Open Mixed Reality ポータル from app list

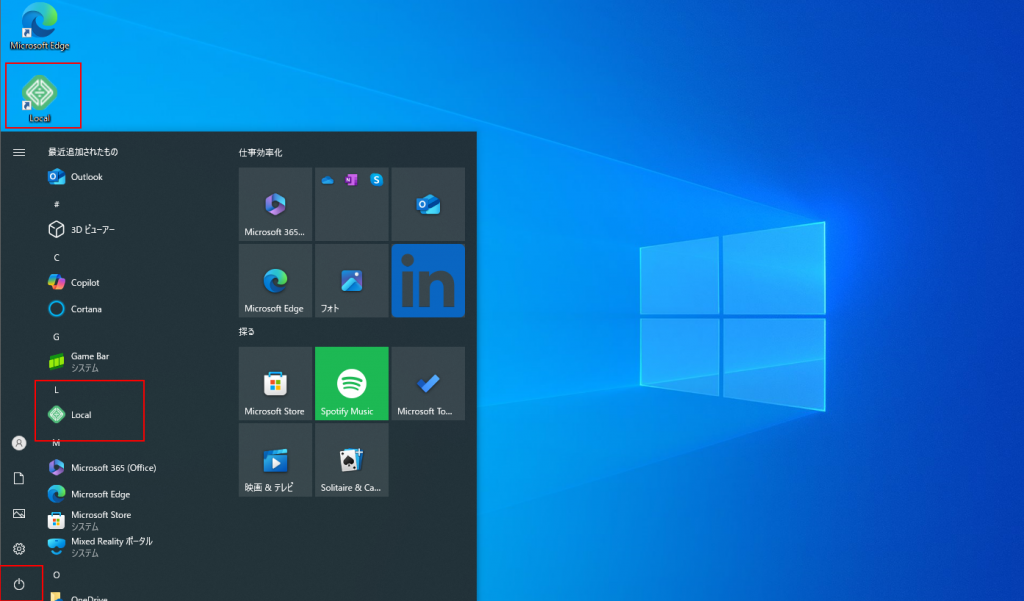tap(111, 546)
